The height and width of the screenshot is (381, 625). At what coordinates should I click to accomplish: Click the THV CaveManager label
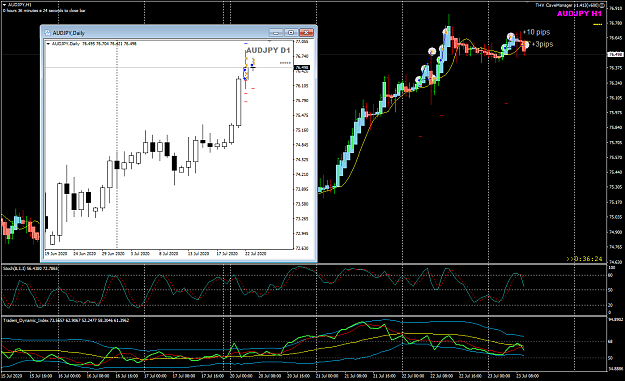tap(569, 5)
